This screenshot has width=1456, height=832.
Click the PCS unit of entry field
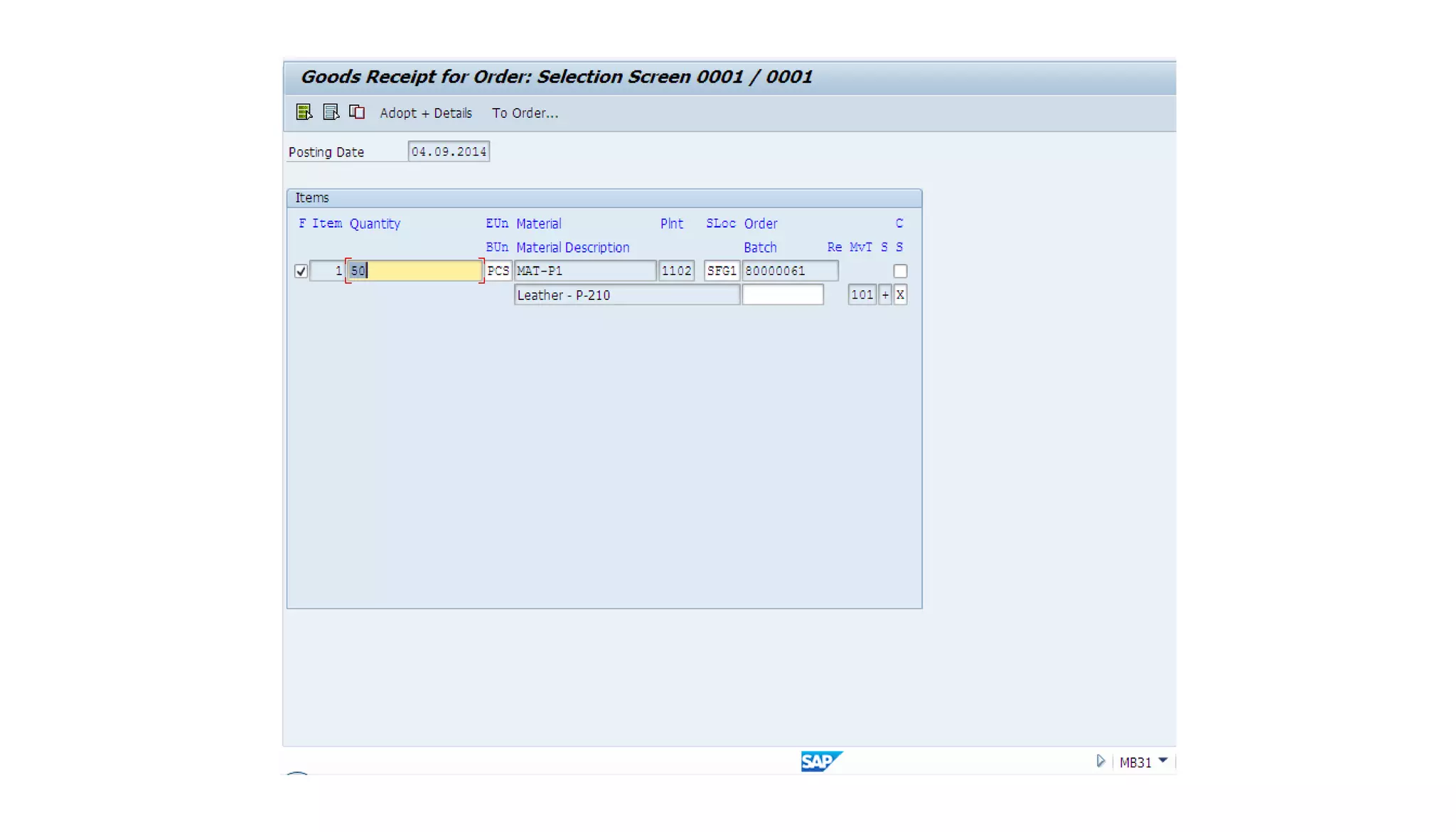pyautogui.click(x=498, y=271)
